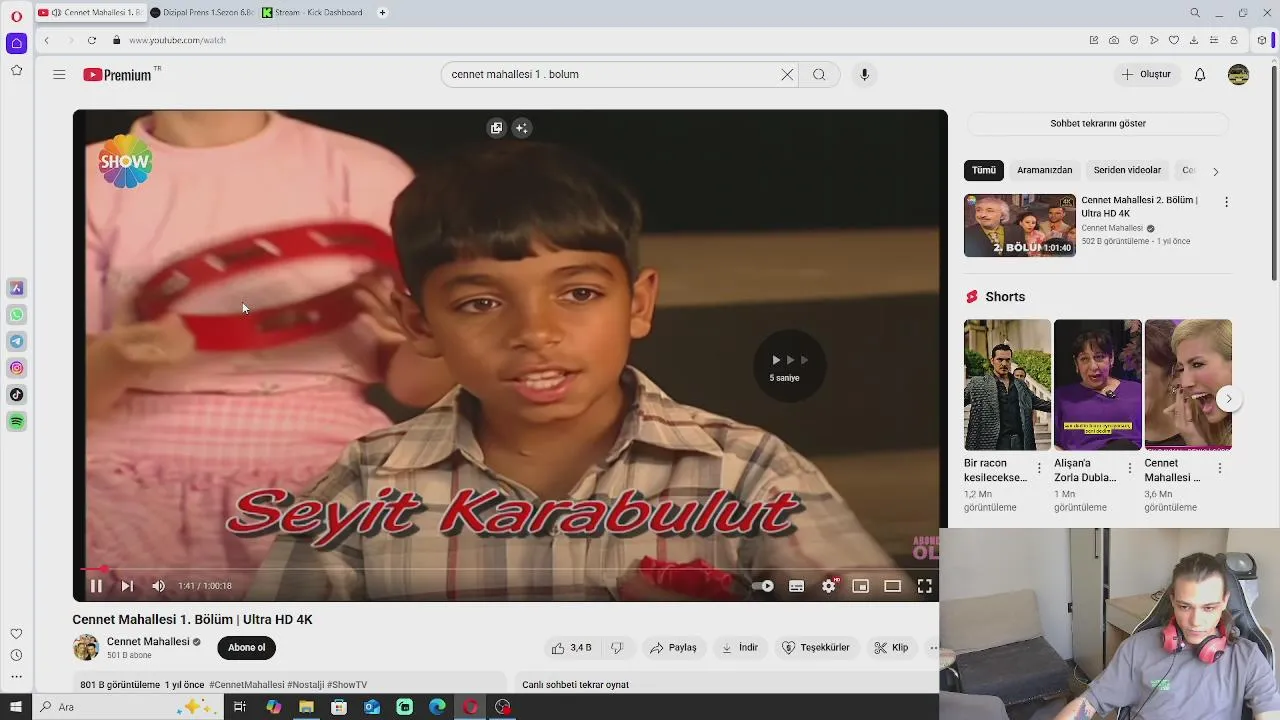
Task: Open Microsoft Edge from taskbar
Action: (437, 707)
